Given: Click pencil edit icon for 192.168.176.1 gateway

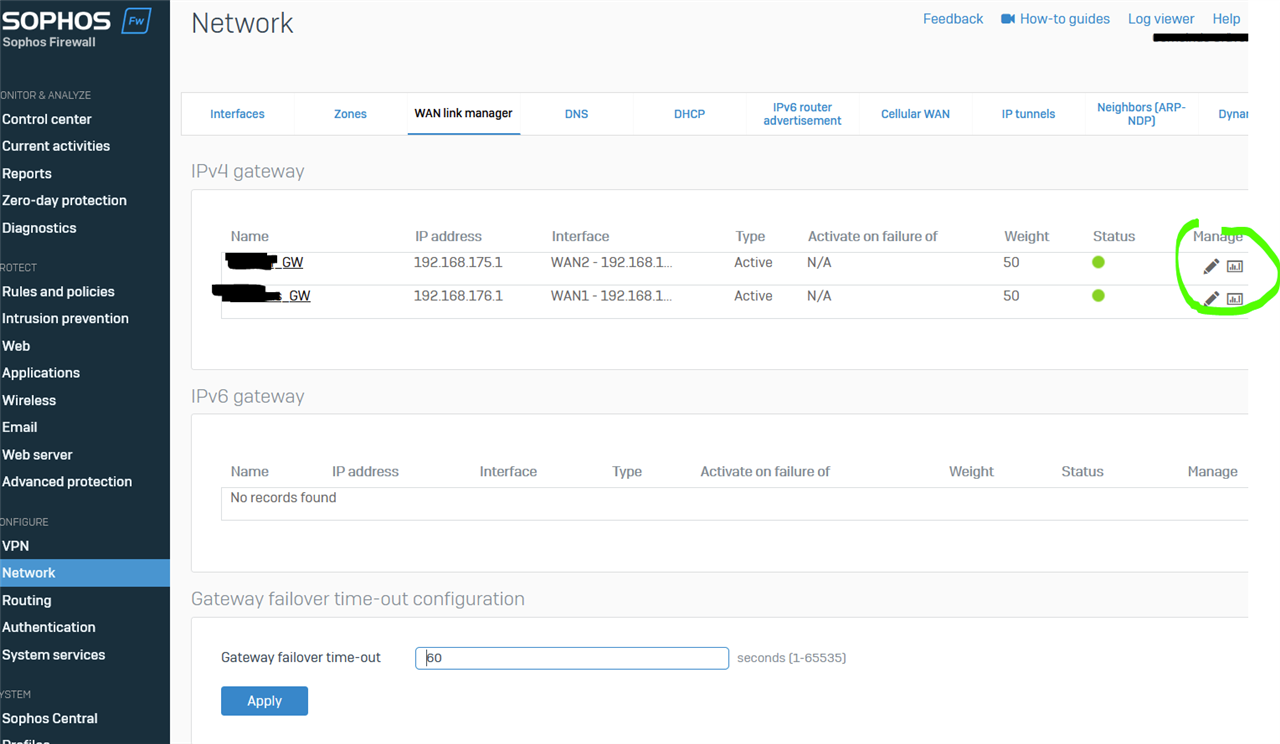Looking at the screenshot, I should click(1210, 299).
